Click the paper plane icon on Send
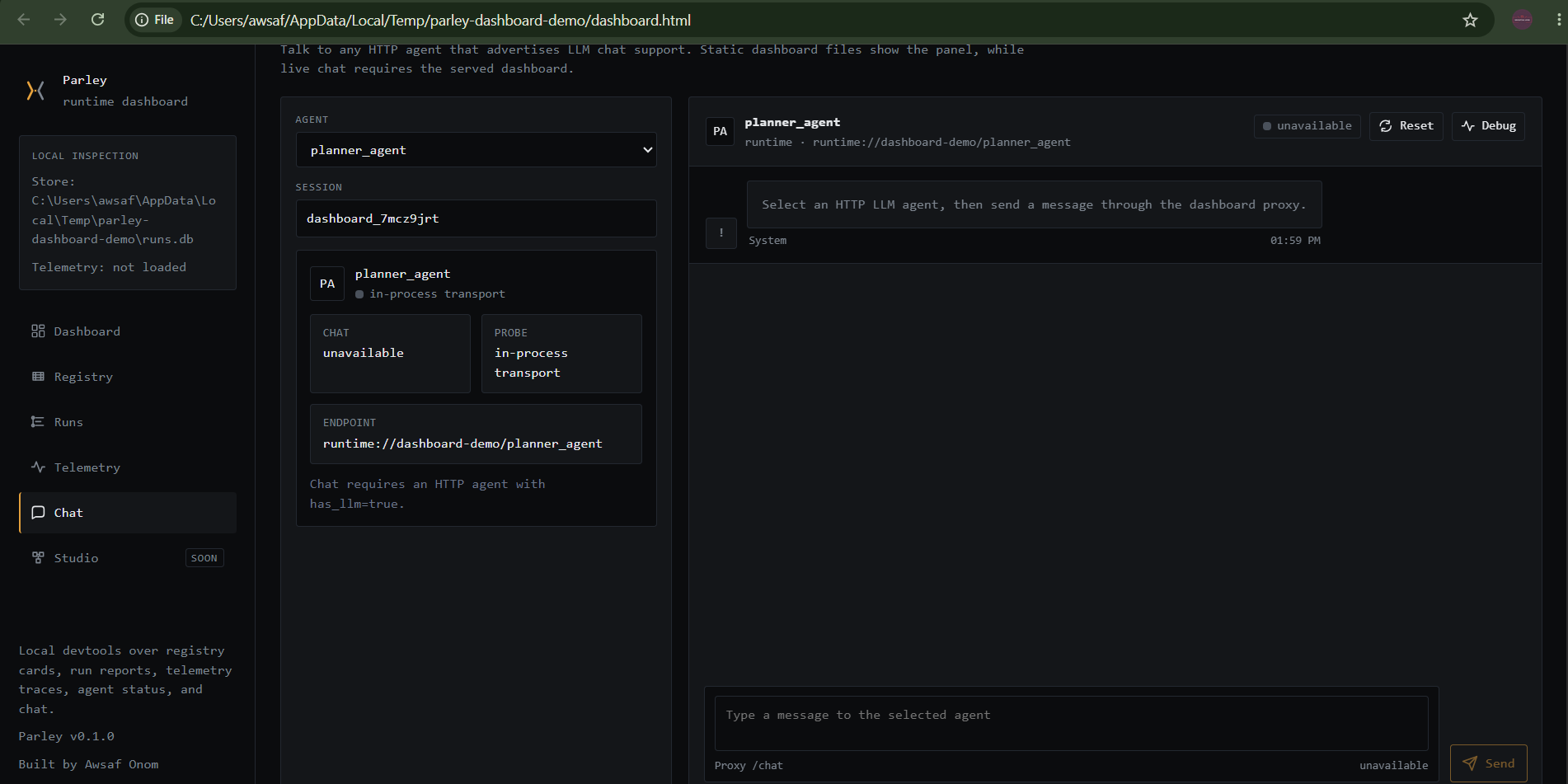1568x784 pixels. pos(1470,763)
